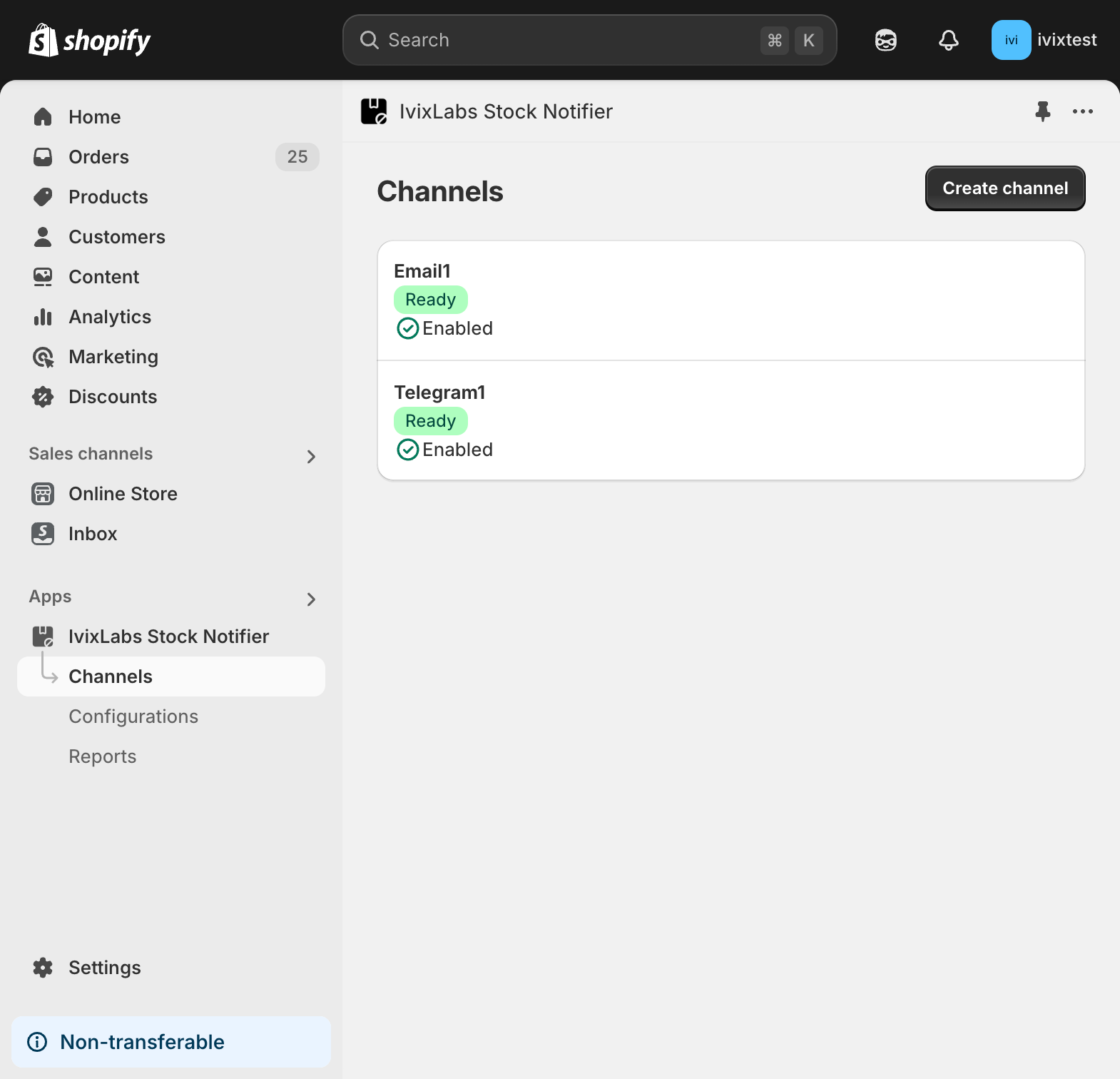Image resolution: width=1120 pixels, height=1079 pixels.
Task: Open Settings in the sidebar
Action: click(171, 968)
